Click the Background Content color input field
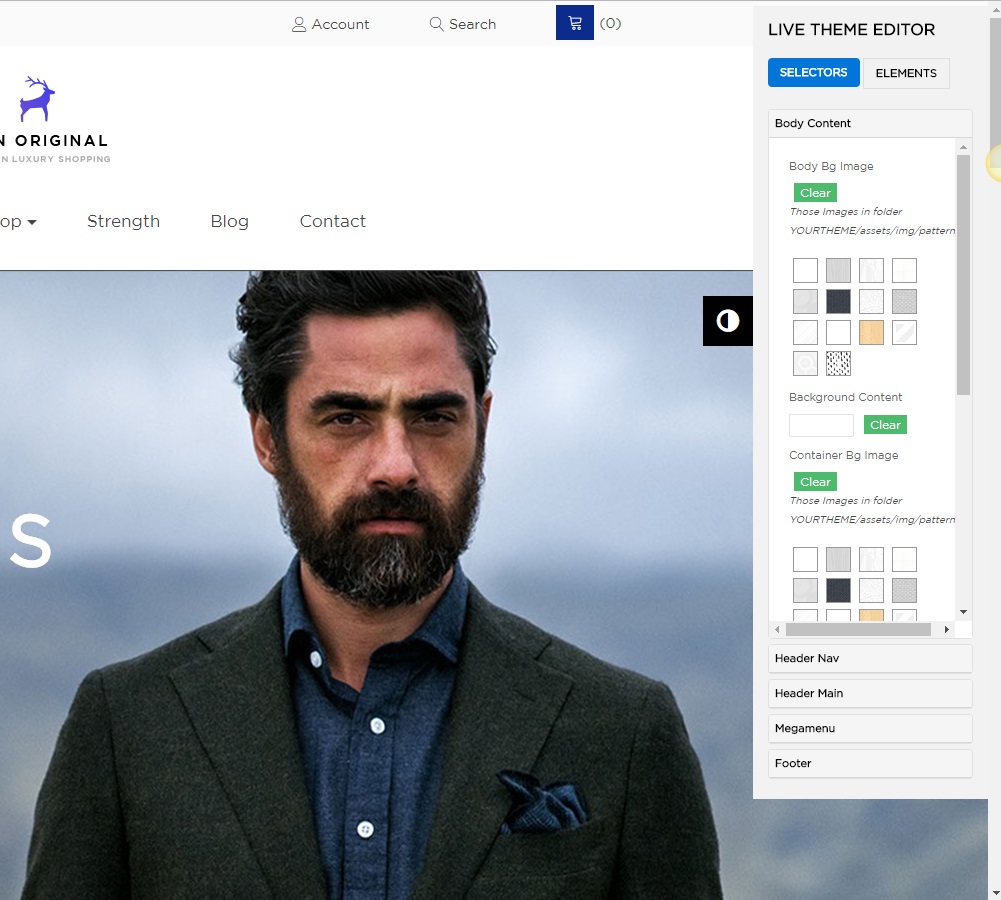1001x900 pixels. pyautogui.click(x=821, y=425)
